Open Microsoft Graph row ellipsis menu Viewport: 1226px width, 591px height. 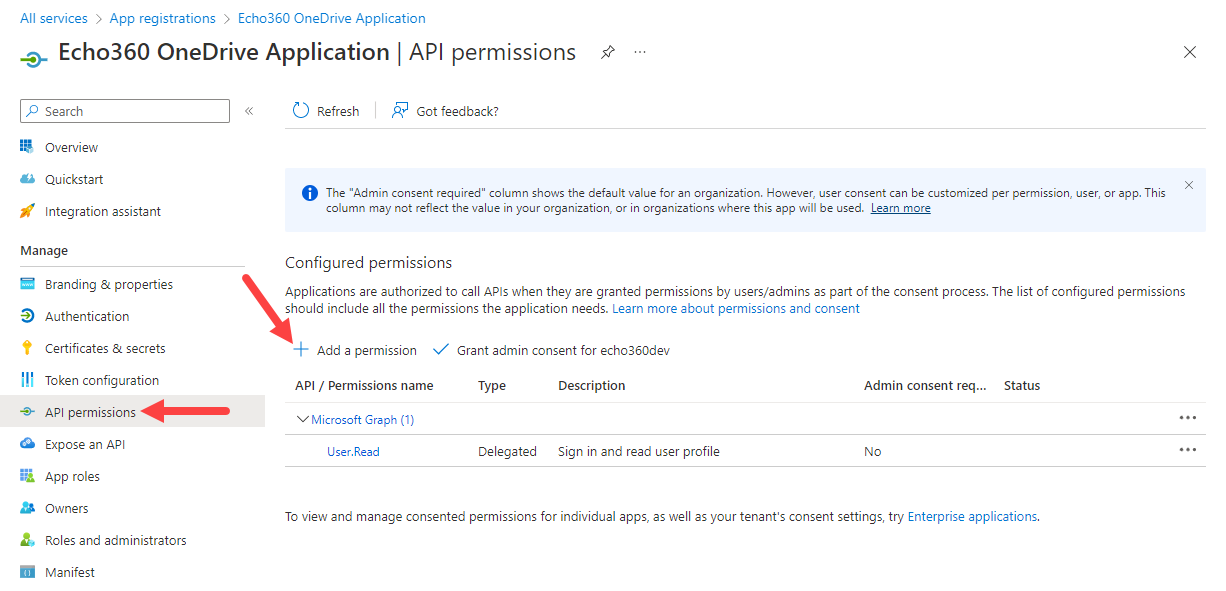tap(1188, 418)
